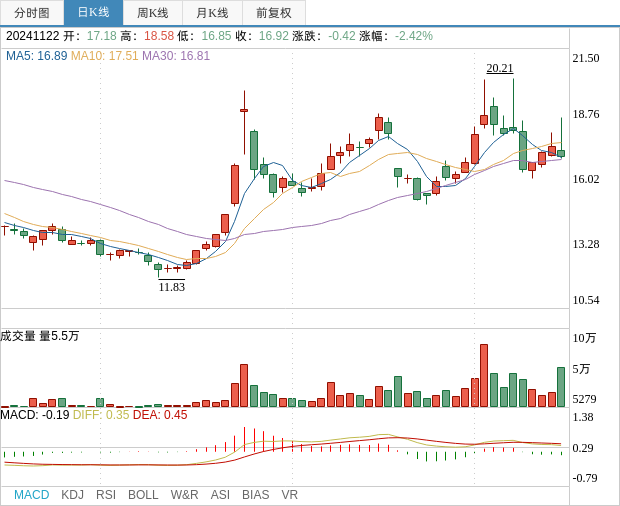Switch to the 分时图 tab

(32, 13)
